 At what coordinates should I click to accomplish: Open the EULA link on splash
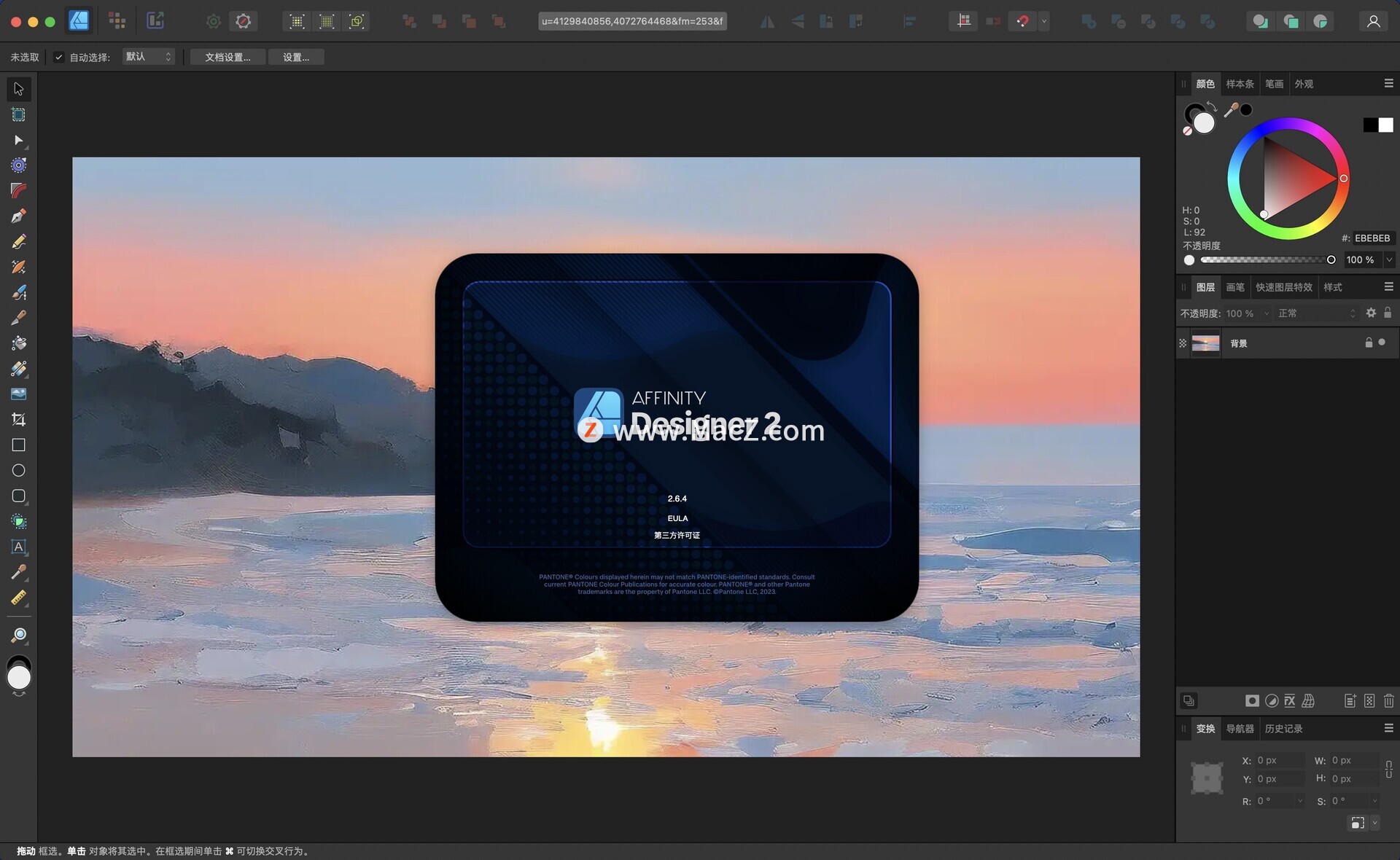pos(677,518)
